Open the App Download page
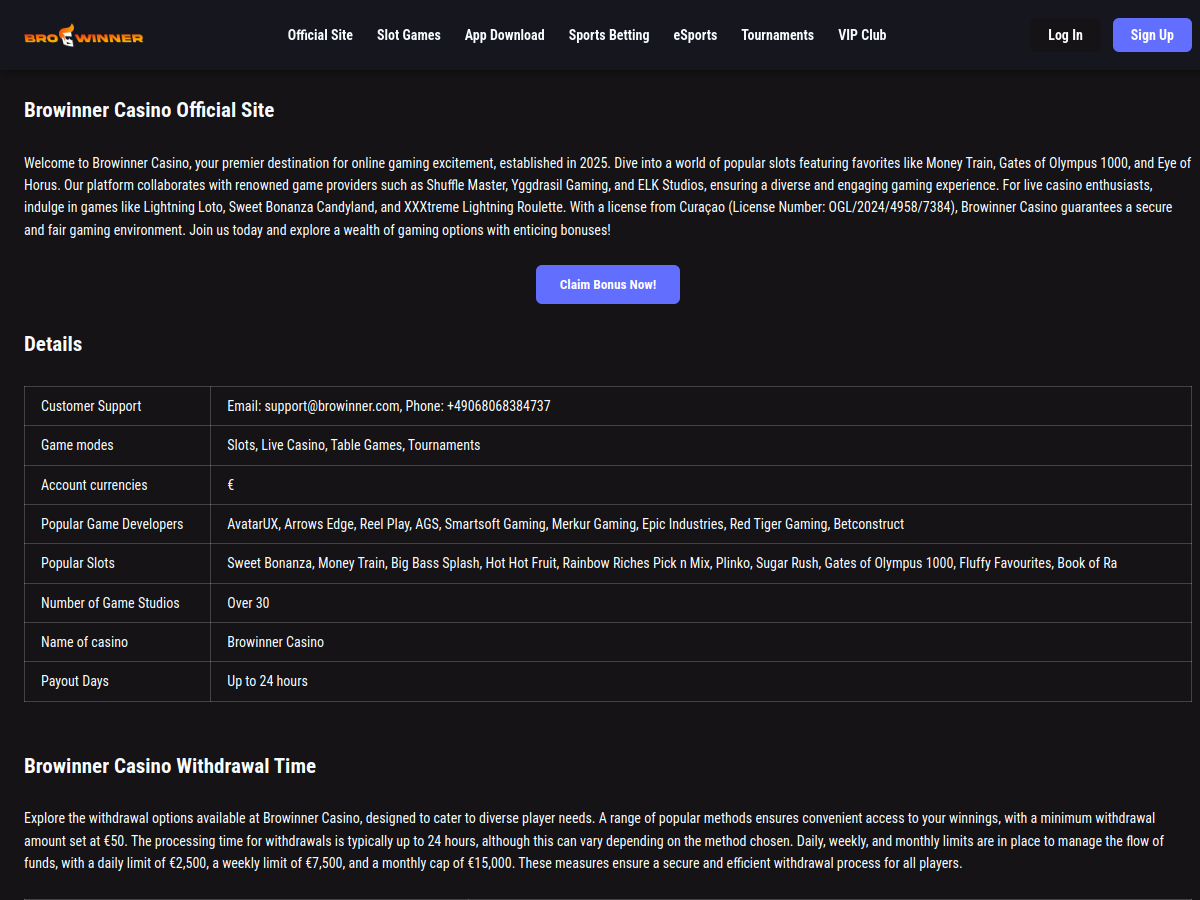The width and height of the screenshot is (1200, 900). pos(505,35)
